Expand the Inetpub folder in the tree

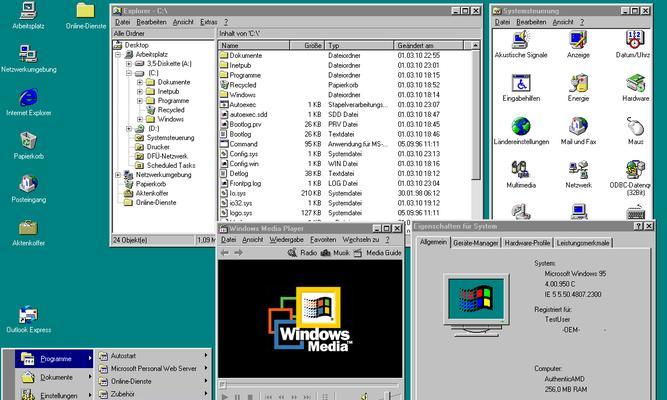point(140,91)
